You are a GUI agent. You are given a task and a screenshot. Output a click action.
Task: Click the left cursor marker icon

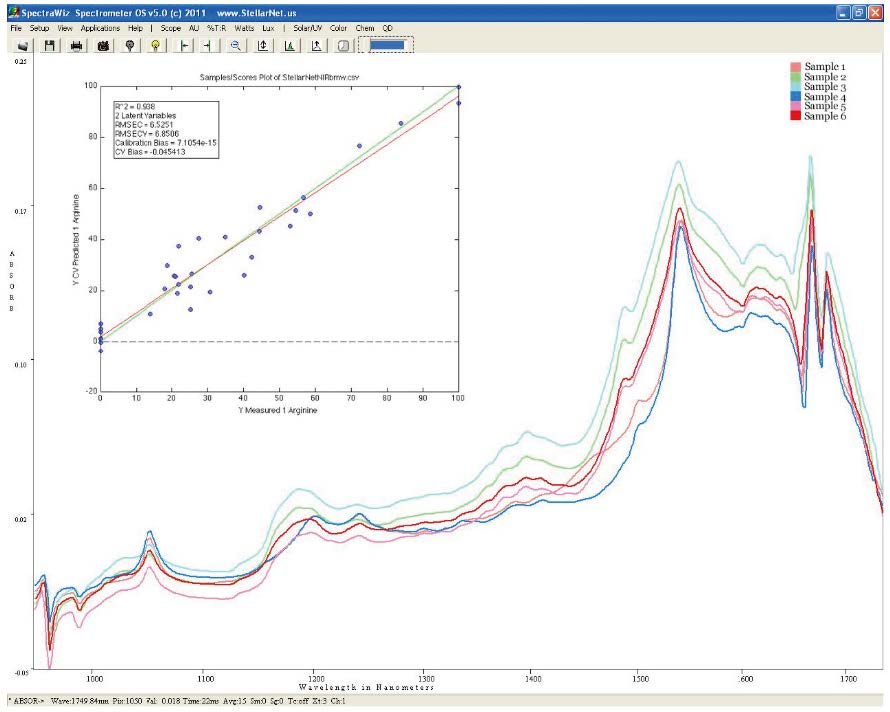click(x=184, y=45)
